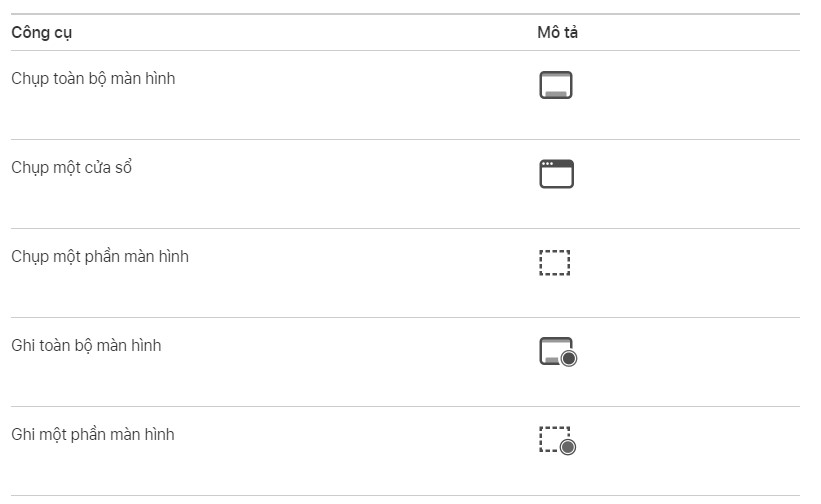Select "Ghi một phần màn hình" text
This screenshot has width=821, height=504.
(93, 434)
